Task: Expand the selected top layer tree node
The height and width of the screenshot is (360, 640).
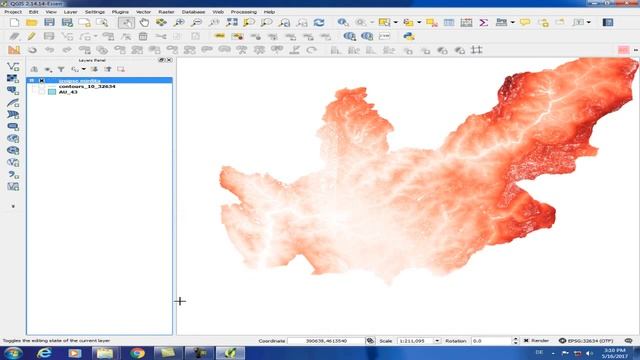Action: 32,81
